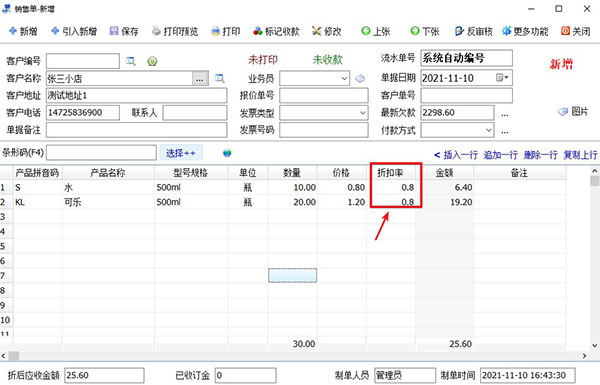Image resolution: width=600 pixels, height=385 pixels.
Task: Select the 可乐 product name cell
Action: 108,202
